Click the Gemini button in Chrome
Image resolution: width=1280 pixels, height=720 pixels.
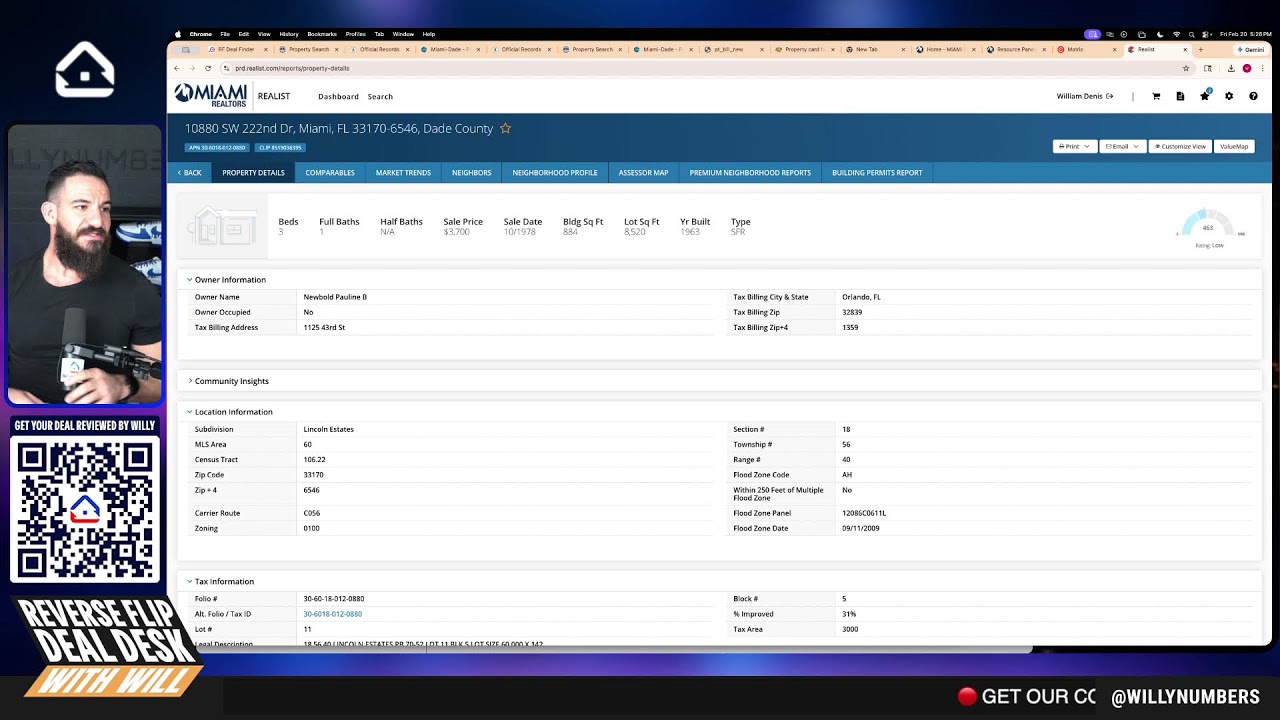coord(1251,49)
